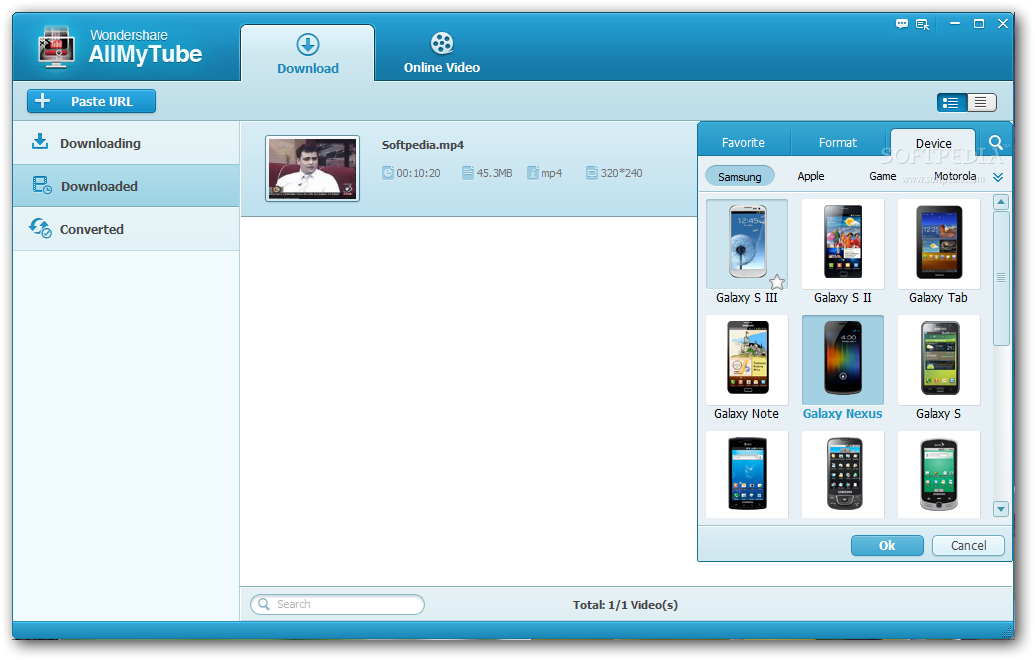Focus the Search input field
Viewport: 1035px width, 660px height.
tap(337, 604)
